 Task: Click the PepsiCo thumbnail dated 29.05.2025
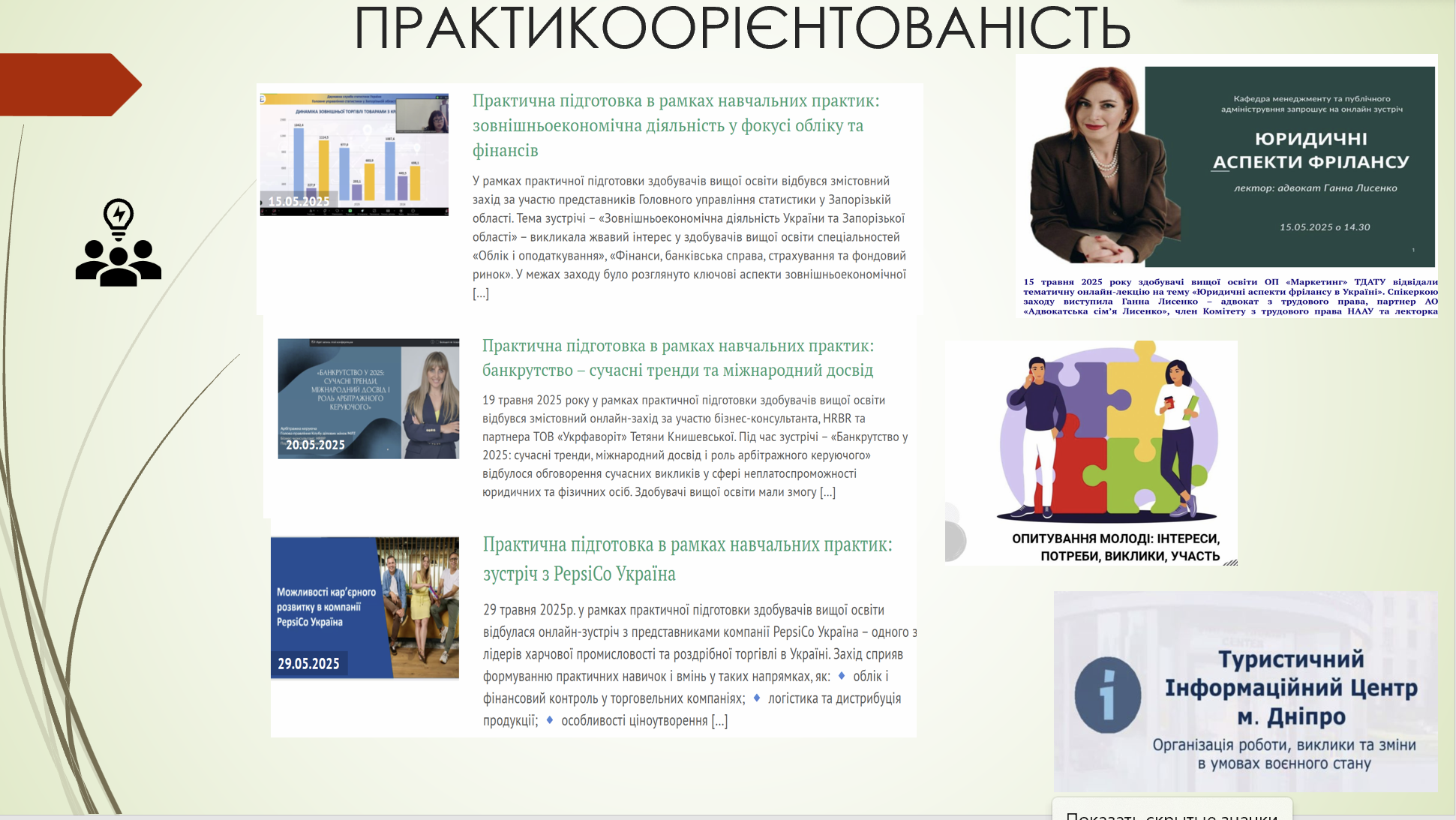coord(365,608)
